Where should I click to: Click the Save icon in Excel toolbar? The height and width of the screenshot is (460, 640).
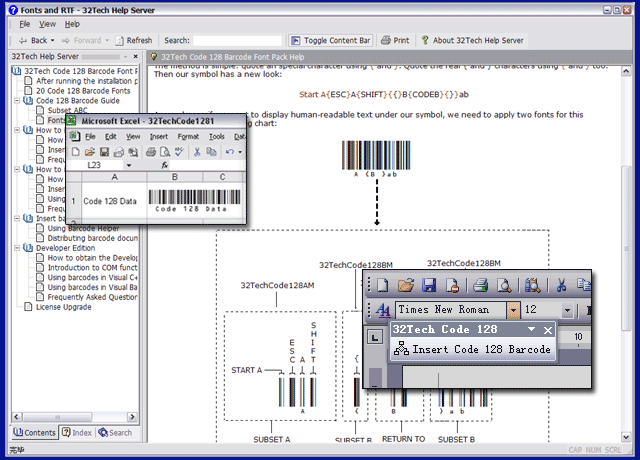point(104,152)
